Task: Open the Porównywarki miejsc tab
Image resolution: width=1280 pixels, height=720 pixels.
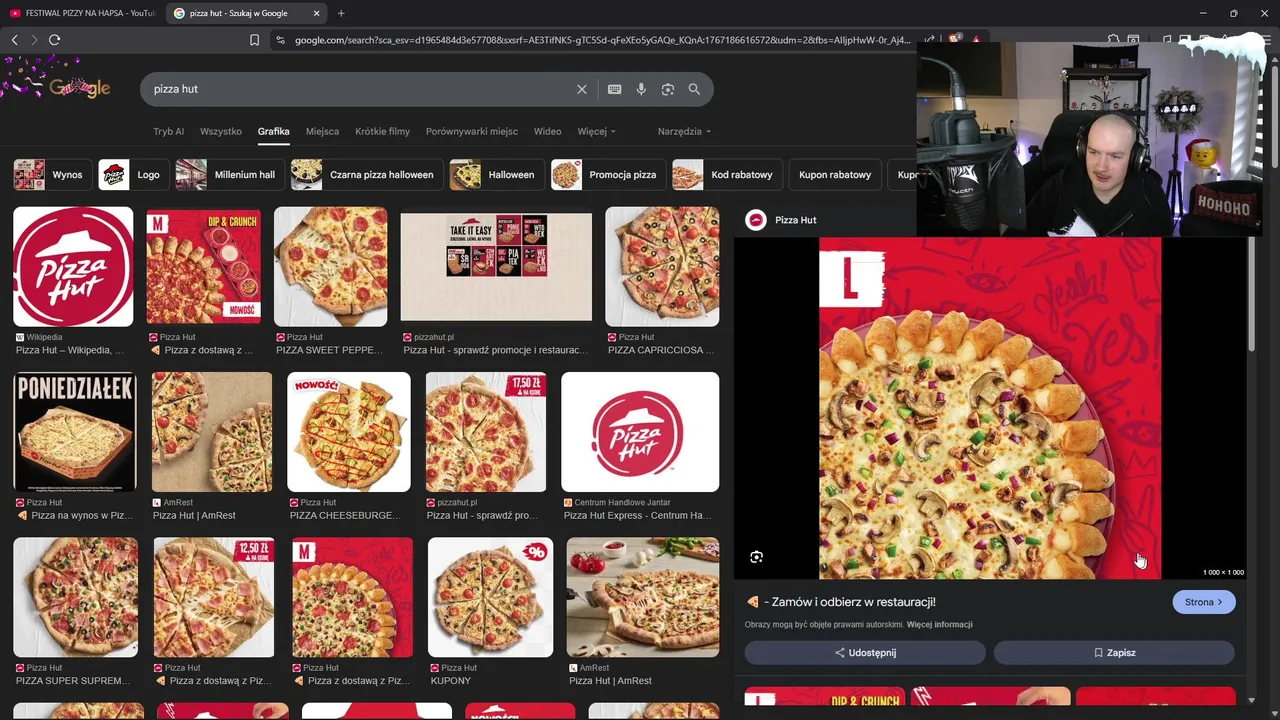Action: 472,131
